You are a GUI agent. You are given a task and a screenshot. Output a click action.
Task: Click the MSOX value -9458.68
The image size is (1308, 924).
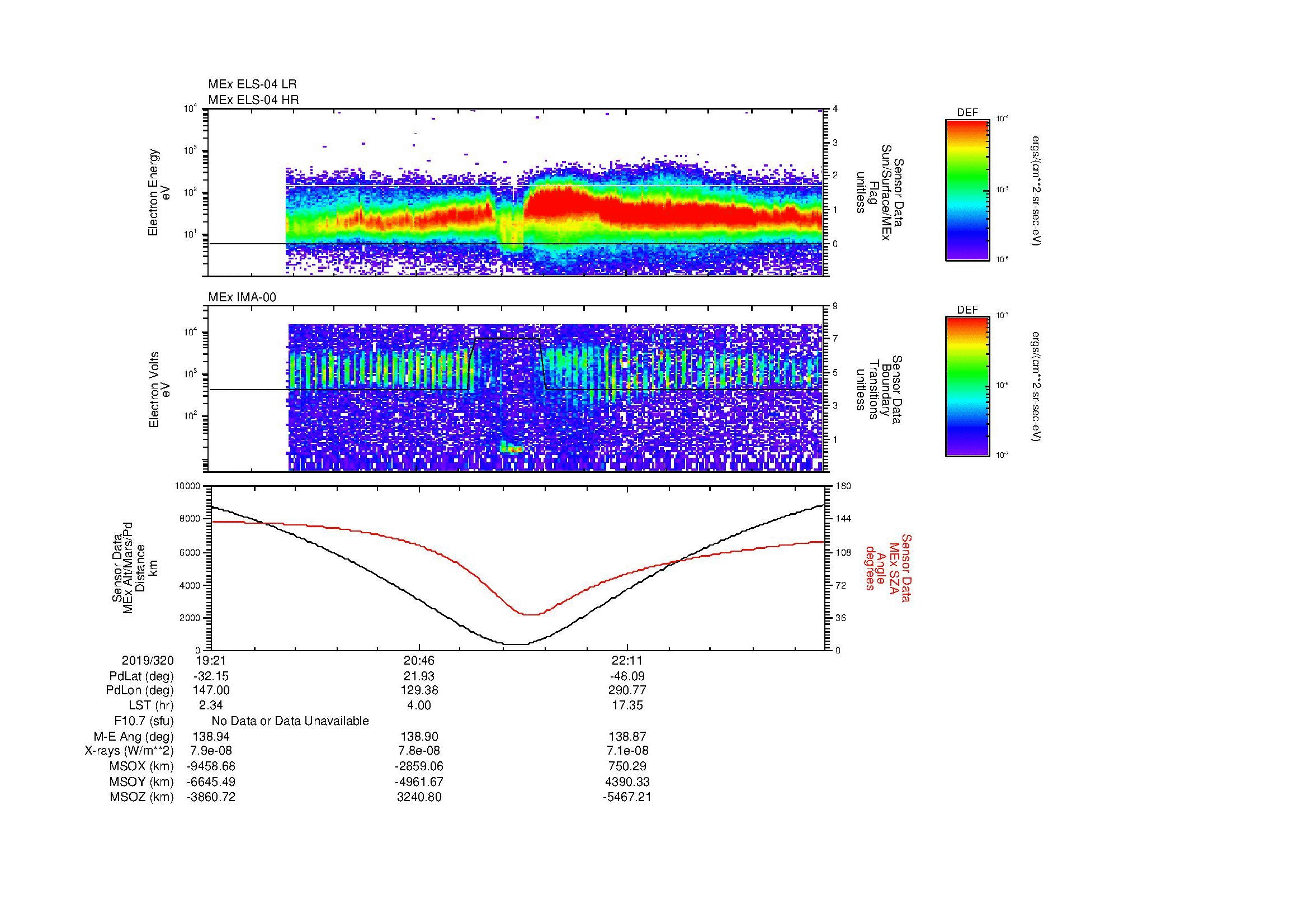point(211,766)
